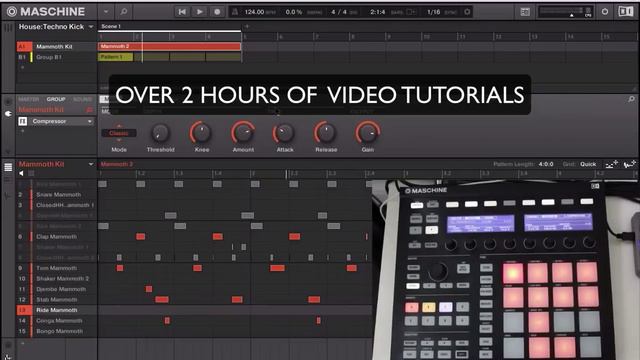Click the Attack knob
Image resolution: width=640 pixels, height=360 pixels.
284,133
